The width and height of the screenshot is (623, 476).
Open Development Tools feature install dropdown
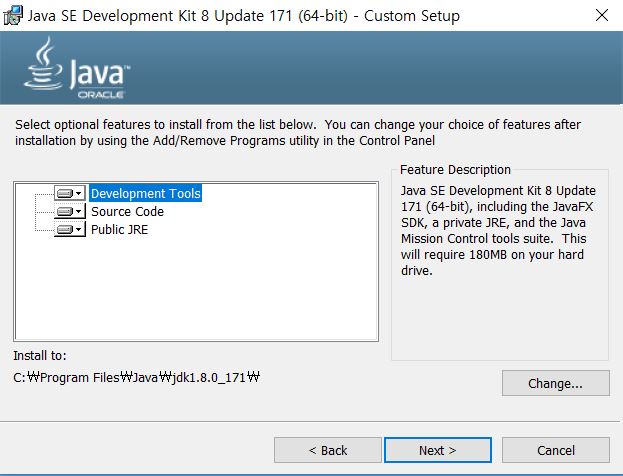pyautogui.click(x=70, y=193)
